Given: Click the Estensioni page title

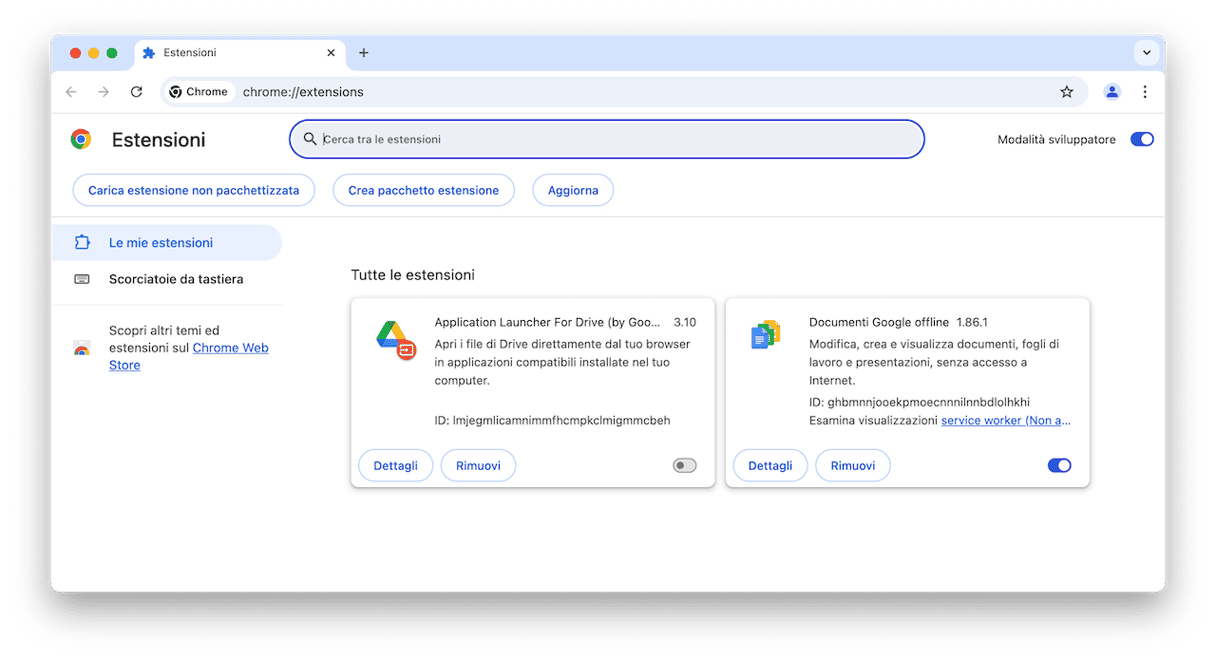Looking at the screenshot, I should click(x=159, y=140).
